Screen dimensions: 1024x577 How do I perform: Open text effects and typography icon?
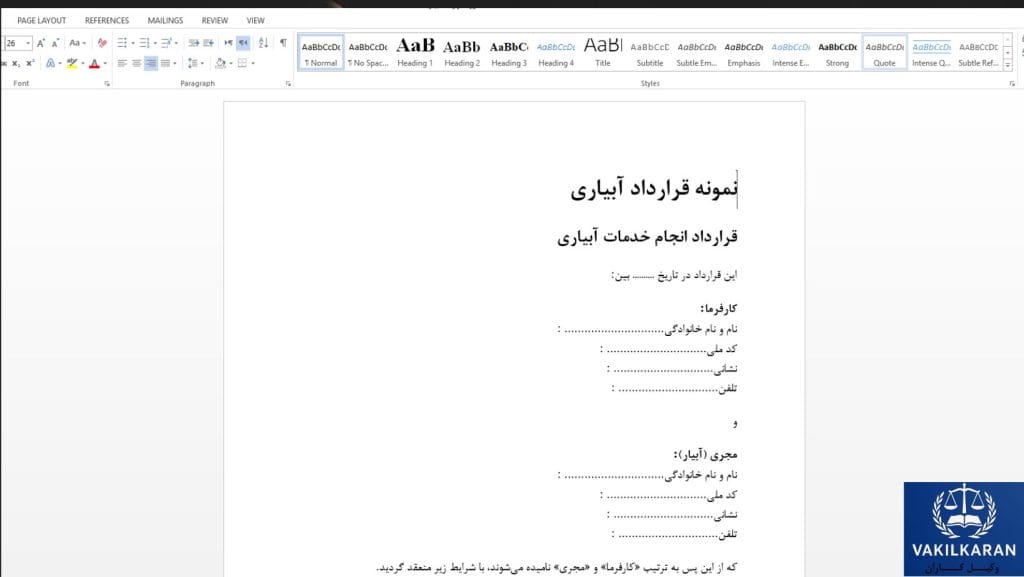pos(50,63)
